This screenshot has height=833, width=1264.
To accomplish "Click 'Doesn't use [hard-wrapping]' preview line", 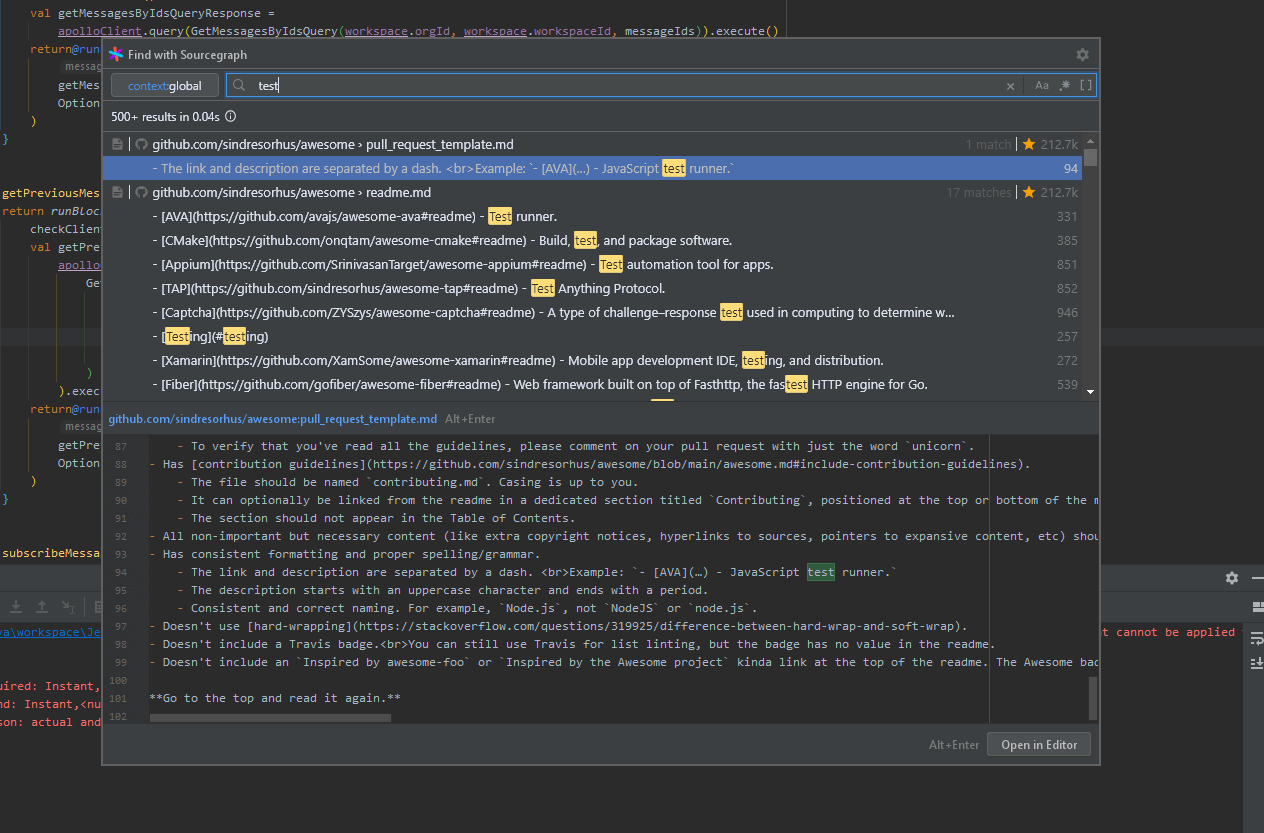I will click(x=559, y=626).
